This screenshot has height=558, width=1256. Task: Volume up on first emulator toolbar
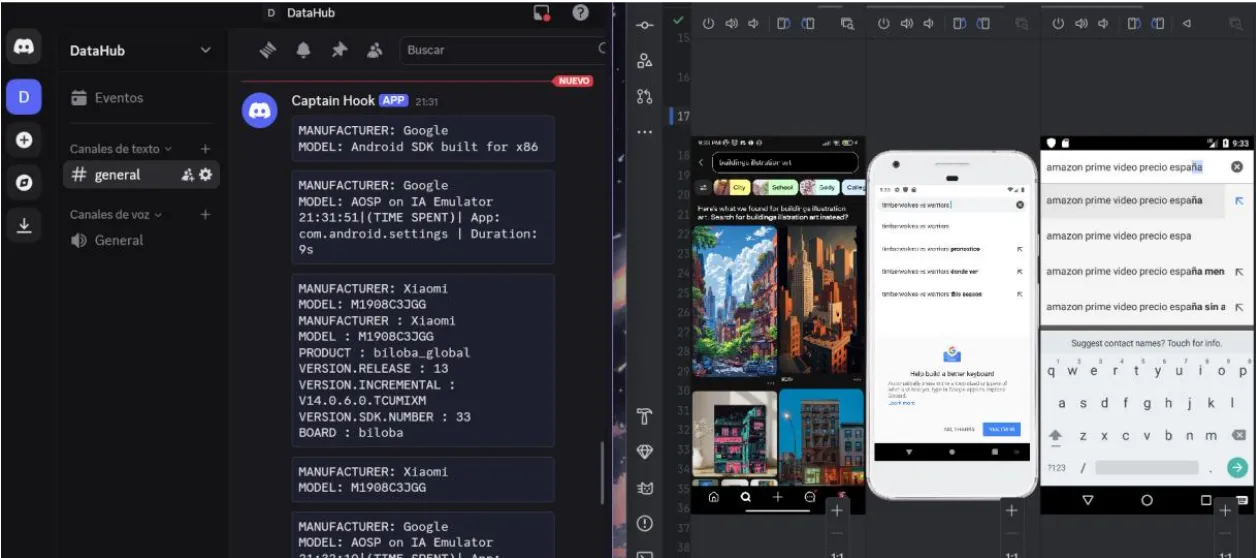(731, 23)
